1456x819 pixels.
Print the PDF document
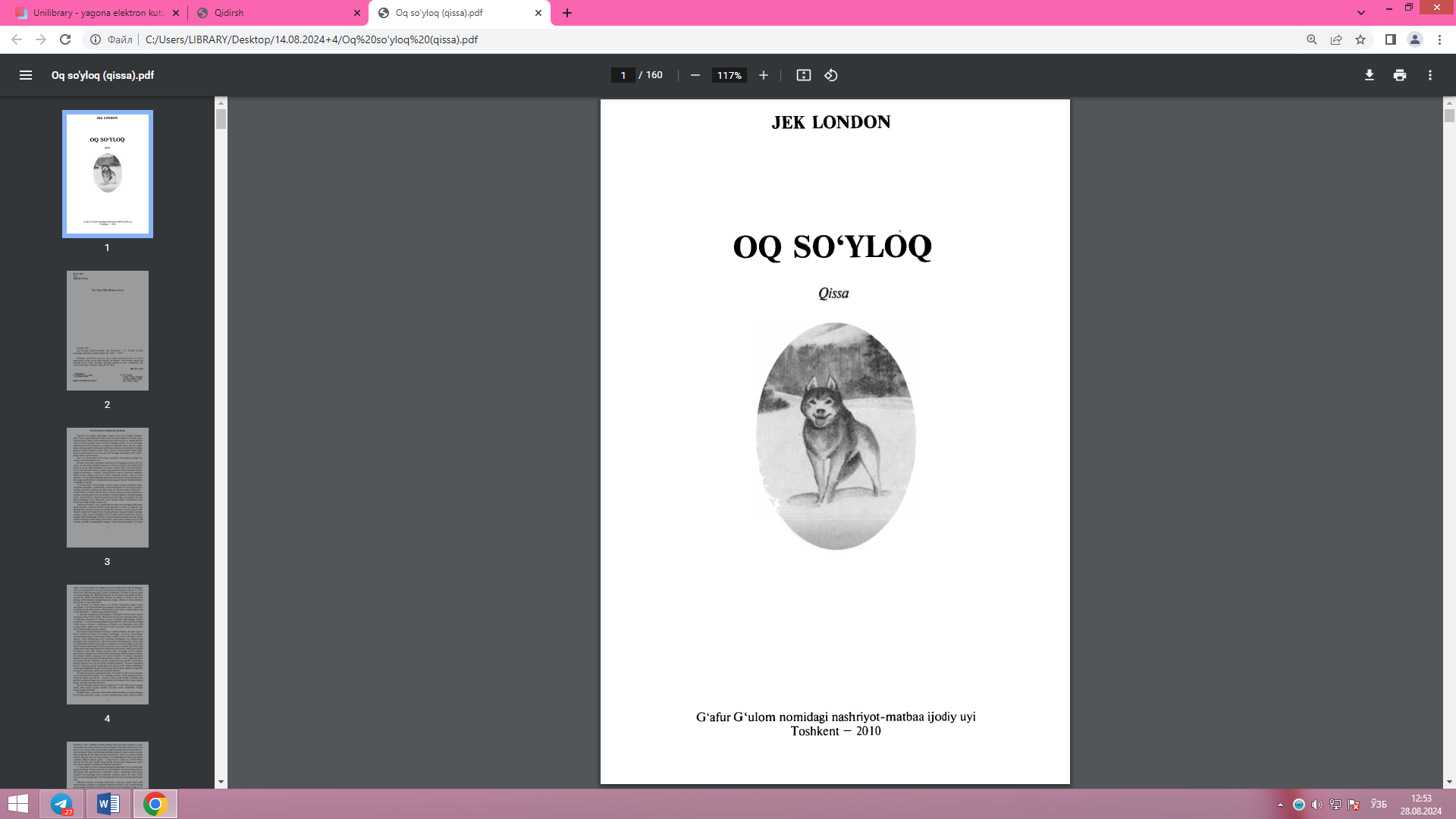click(1400, 75)
